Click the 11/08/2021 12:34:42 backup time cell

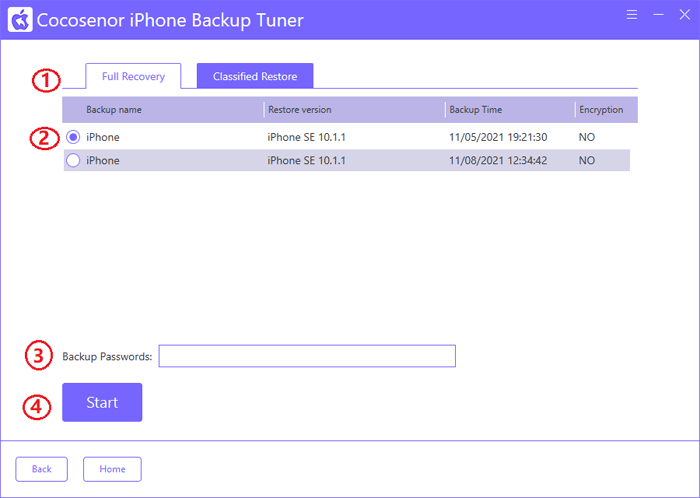click(x=498, y=160)
